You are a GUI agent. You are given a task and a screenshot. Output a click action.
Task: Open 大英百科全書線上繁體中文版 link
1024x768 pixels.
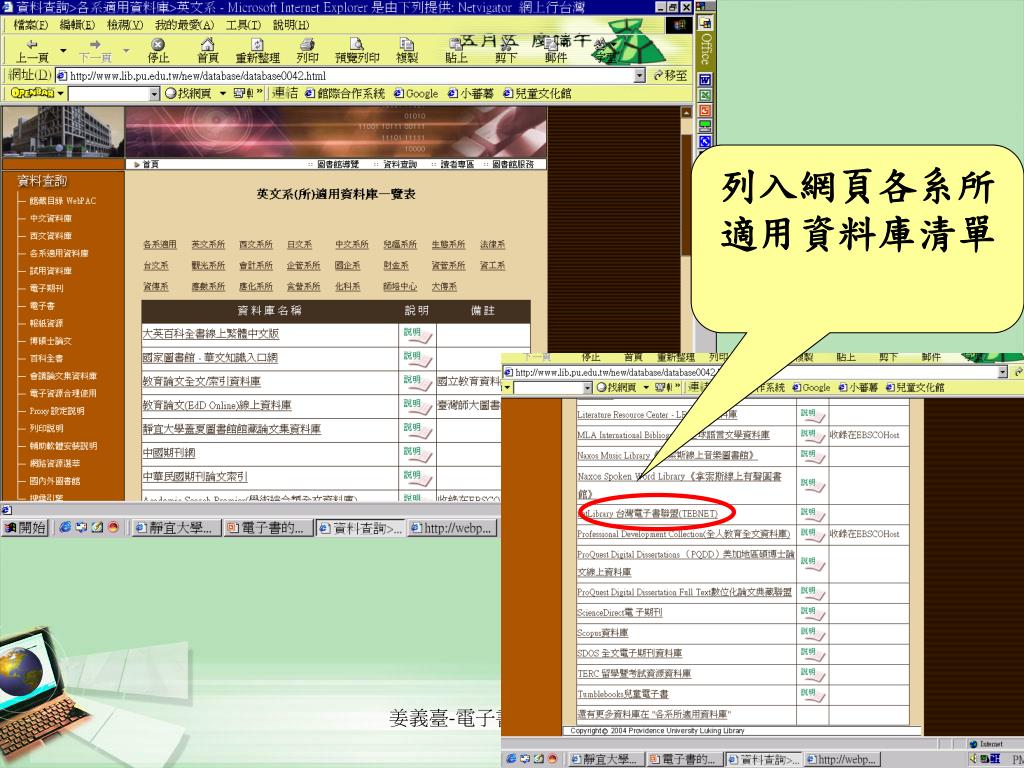pyautogui.click(x=211, y=334)
